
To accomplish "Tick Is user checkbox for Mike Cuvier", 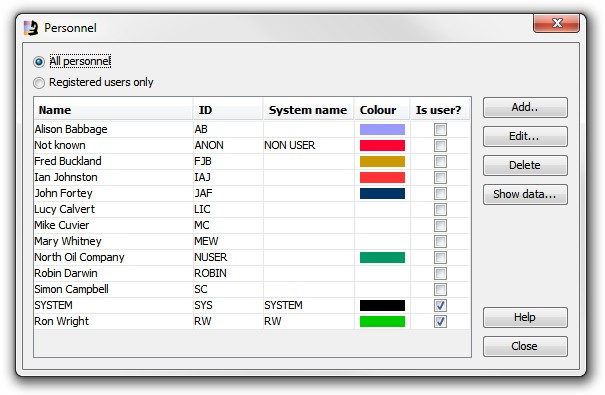I will pos(440,225).
